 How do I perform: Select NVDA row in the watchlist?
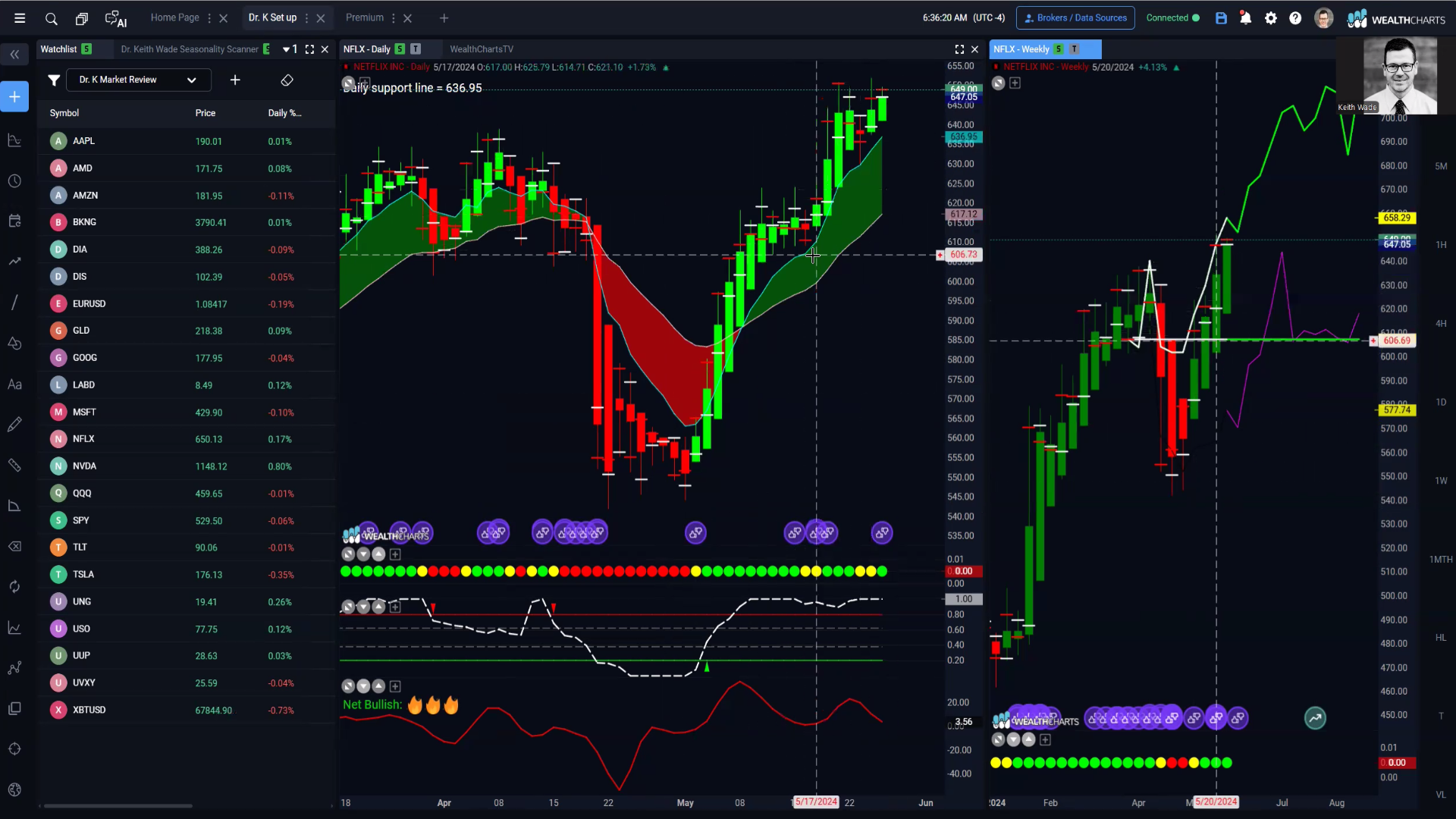pyautogui.click(x=186, y=466)
